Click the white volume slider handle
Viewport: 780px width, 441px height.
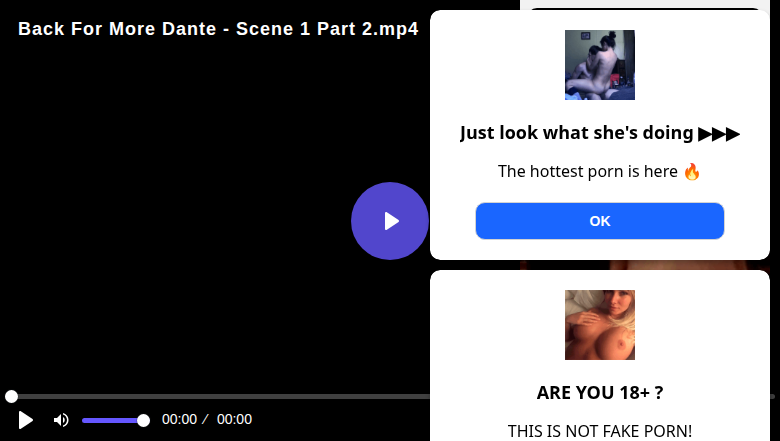coord(143,420)
